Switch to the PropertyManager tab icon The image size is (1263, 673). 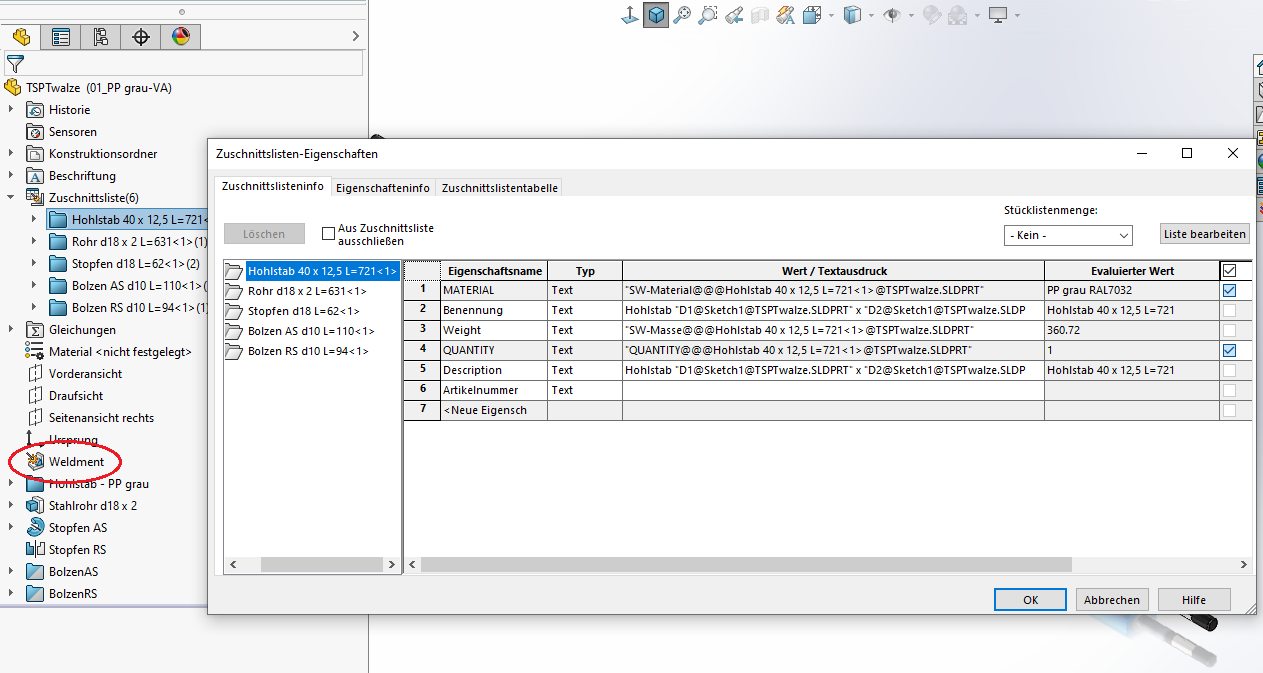tap(61, 37)
